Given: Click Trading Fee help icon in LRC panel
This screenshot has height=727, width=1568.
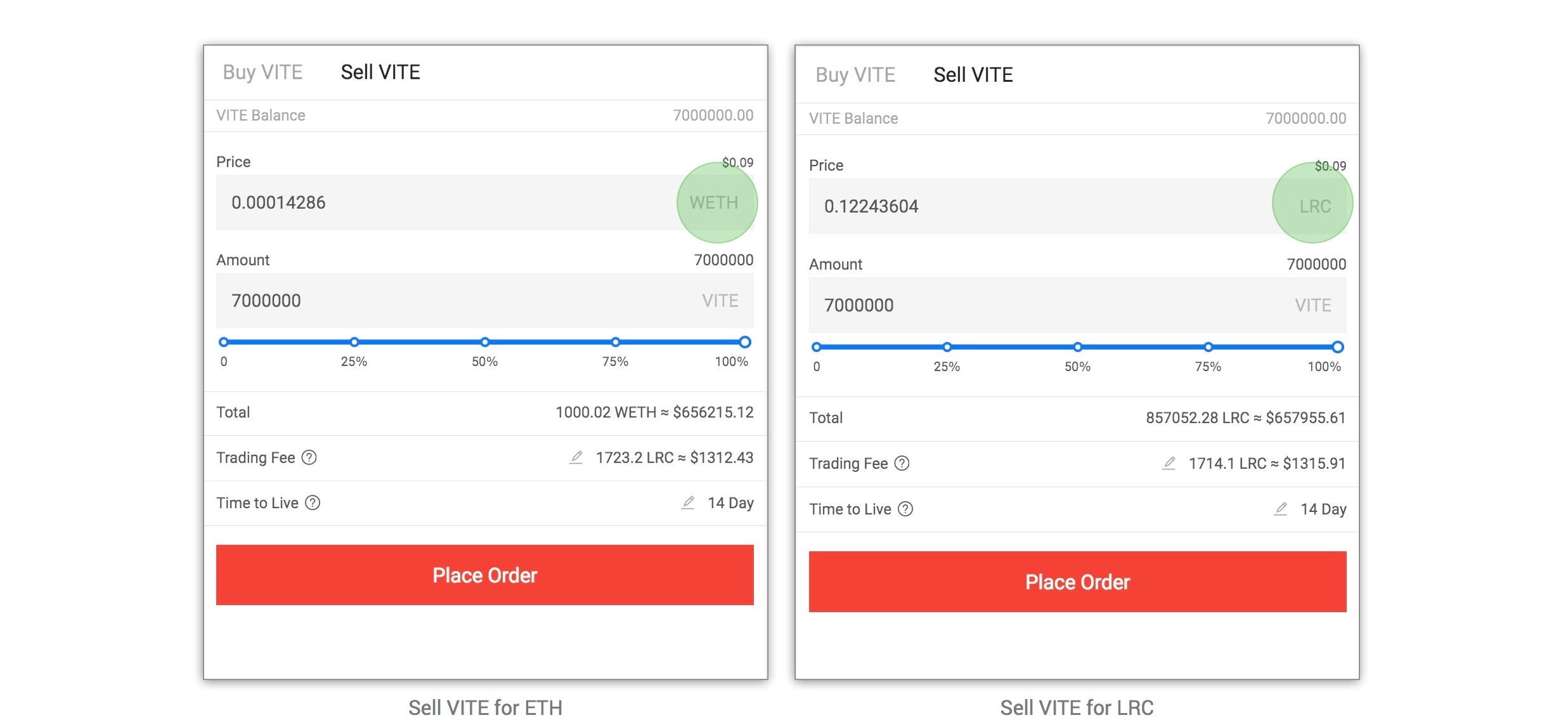Looking at the screenshot, I should pyautogui.click(x=902, y=463).
